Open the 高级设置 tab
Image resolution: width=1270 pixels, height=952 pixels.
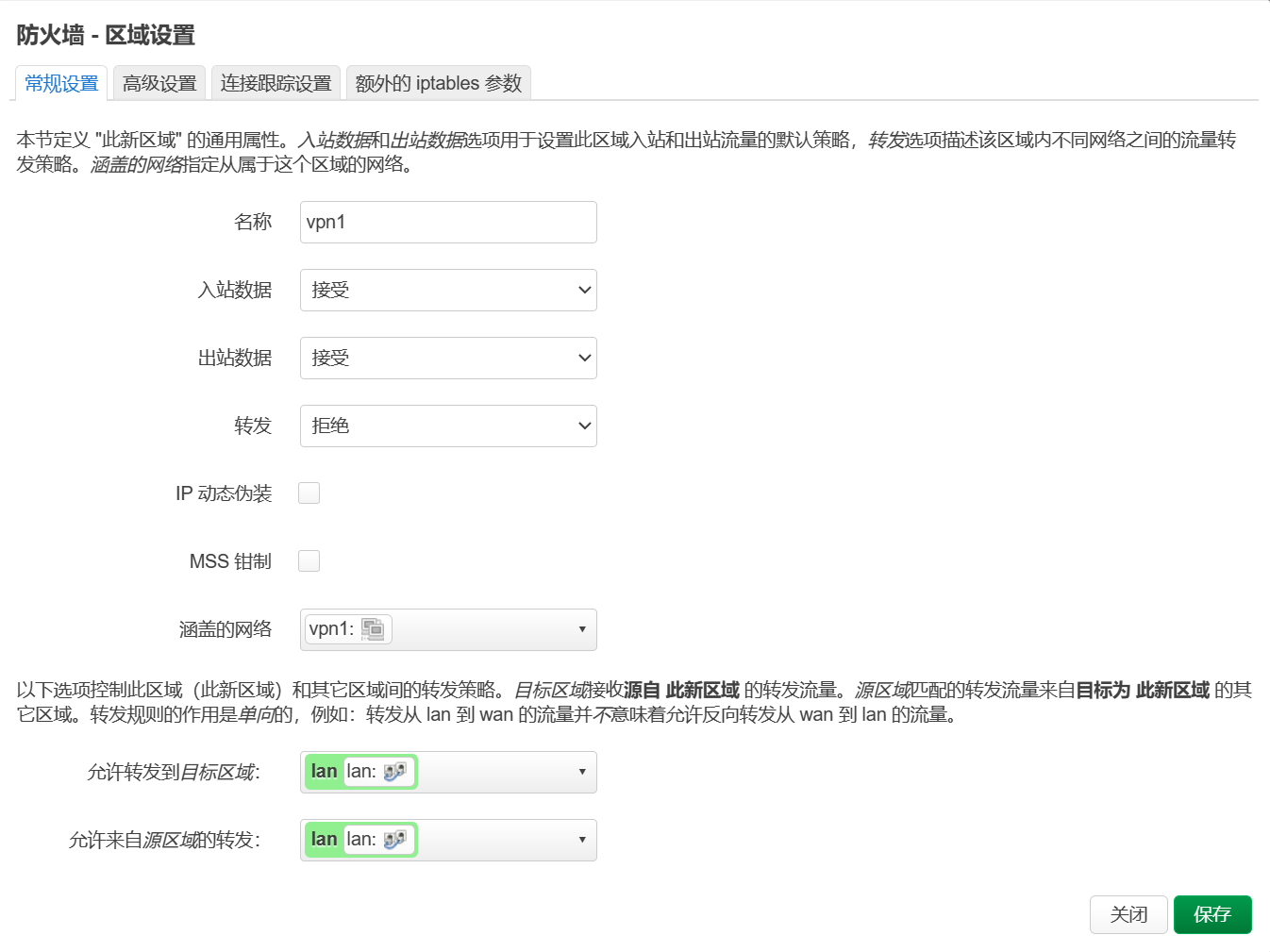coord(159,83)
